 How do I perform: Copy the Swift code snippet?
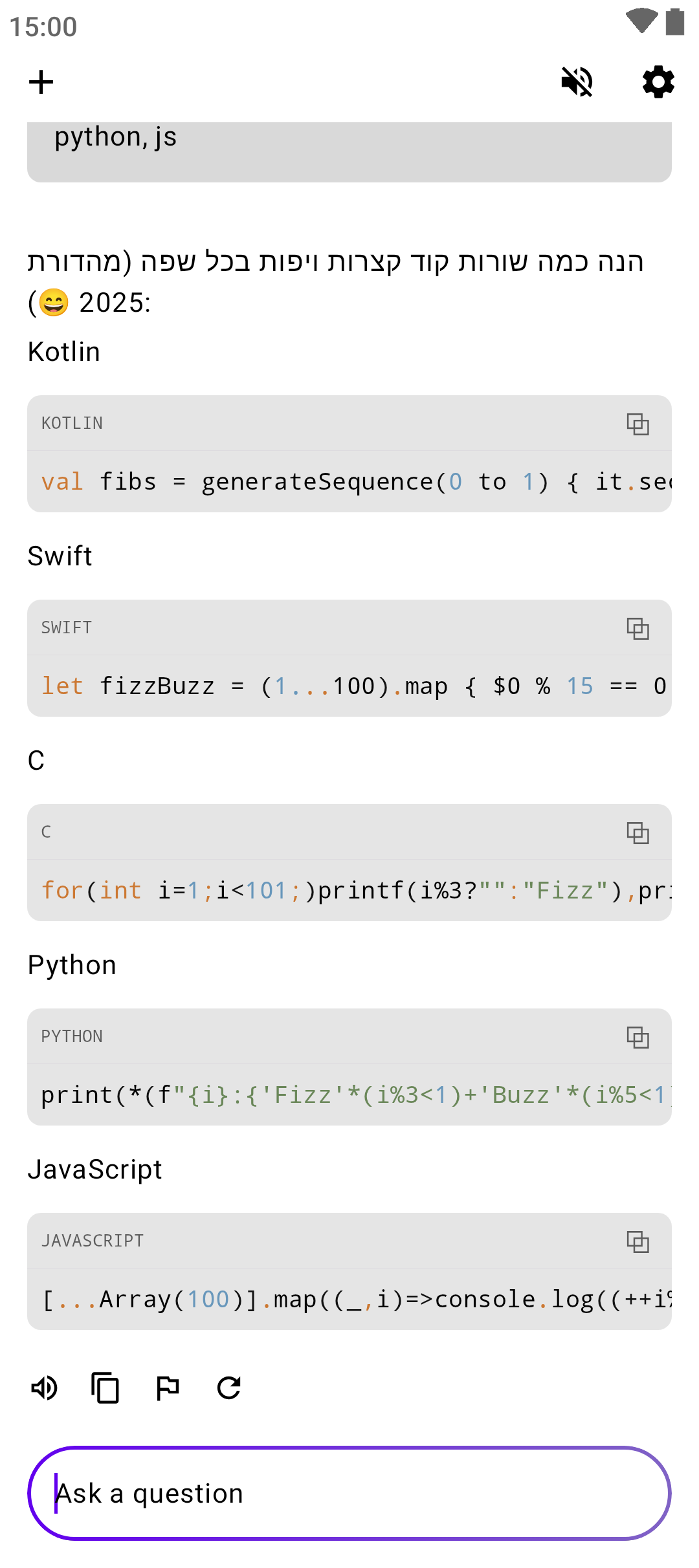tap(638, 628)
